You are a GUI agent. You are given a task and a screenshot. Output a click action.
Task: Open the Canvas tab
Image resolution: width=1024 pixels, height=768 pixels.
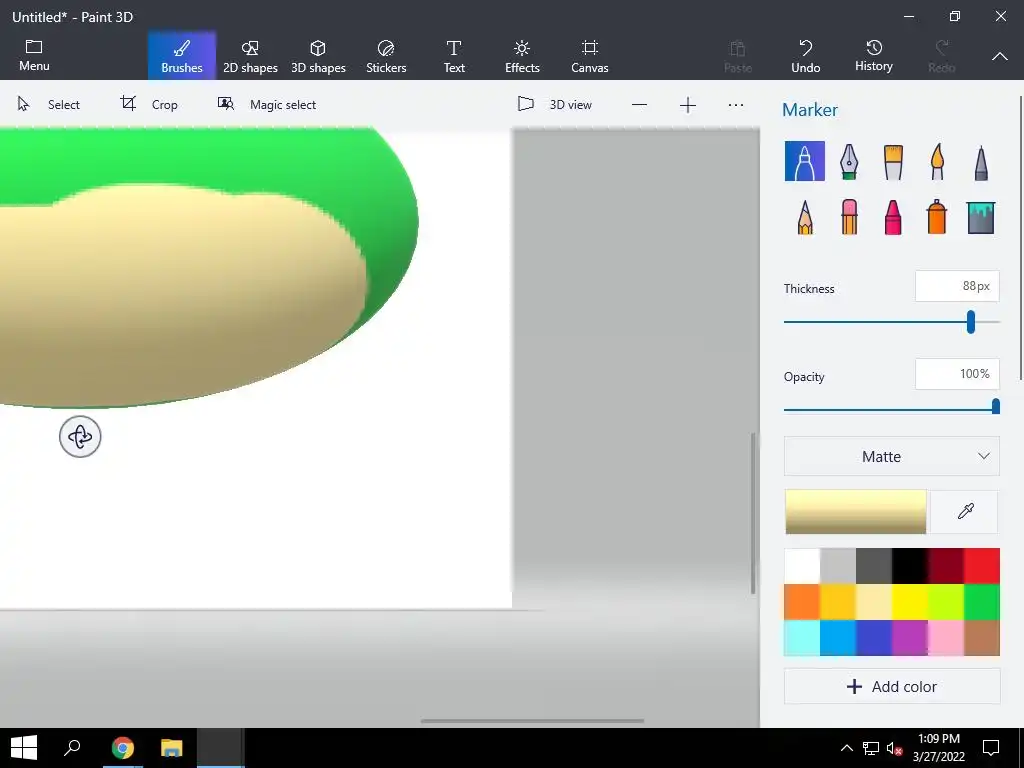coord(590,56)
